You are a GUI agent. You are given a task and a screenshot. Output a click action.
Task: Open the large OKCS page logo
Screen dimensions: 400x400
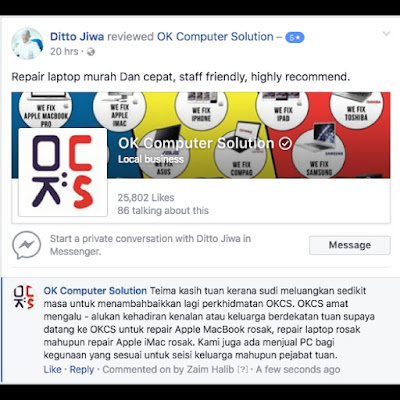tap(63, 172)
